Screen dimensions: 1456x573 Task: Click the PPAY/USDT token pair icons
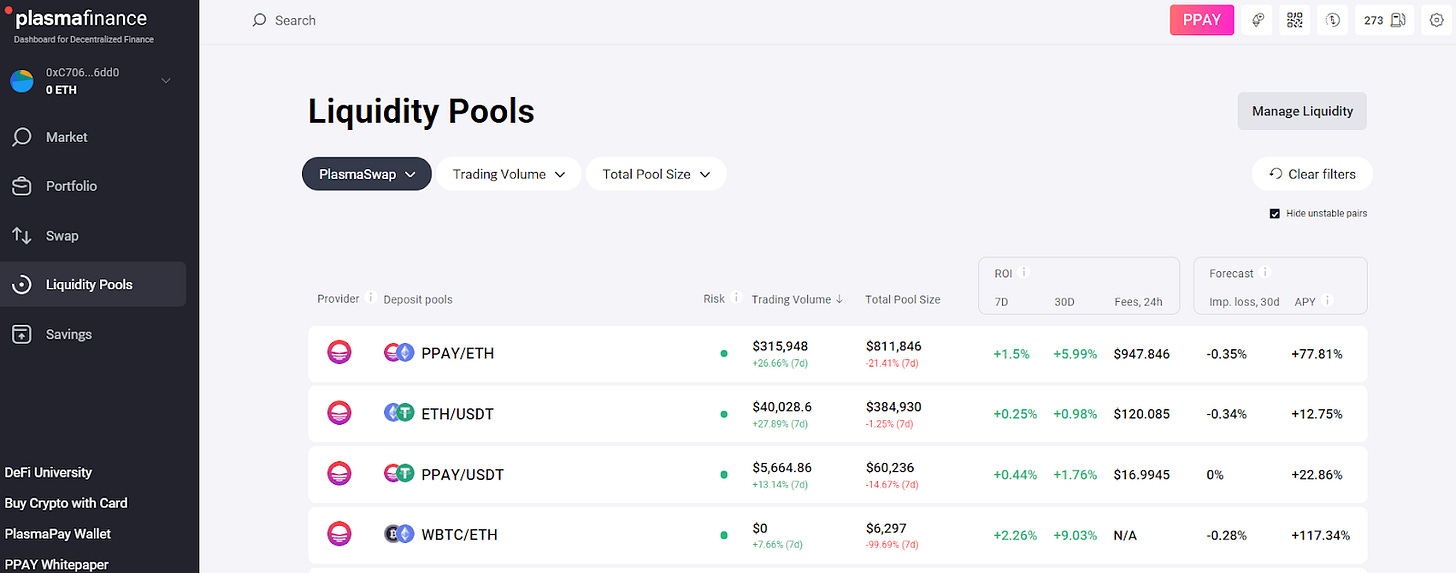(399, 474)
